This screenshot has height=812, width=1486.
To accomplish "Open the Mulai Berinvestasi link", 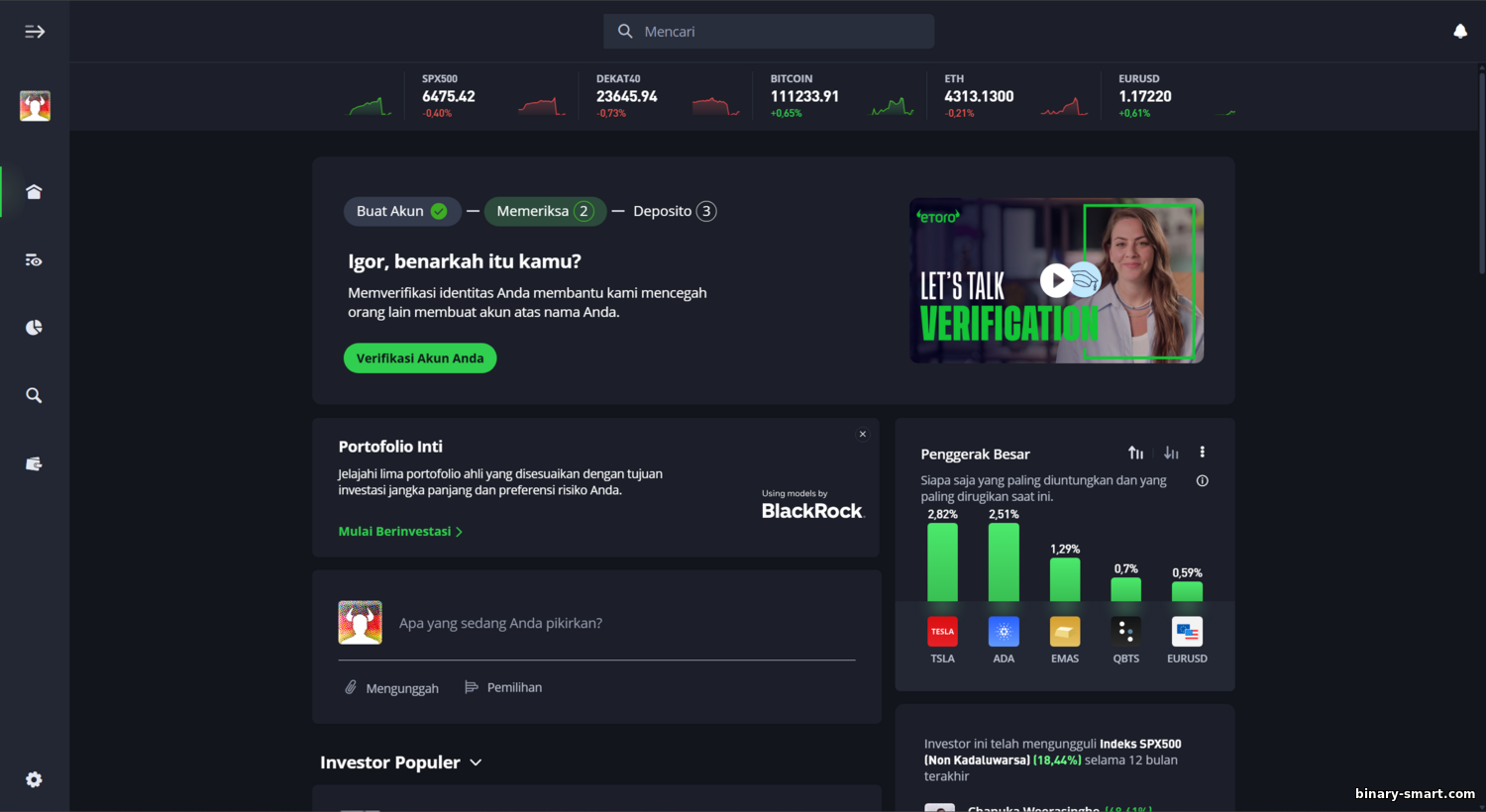I will pos(400,532).
